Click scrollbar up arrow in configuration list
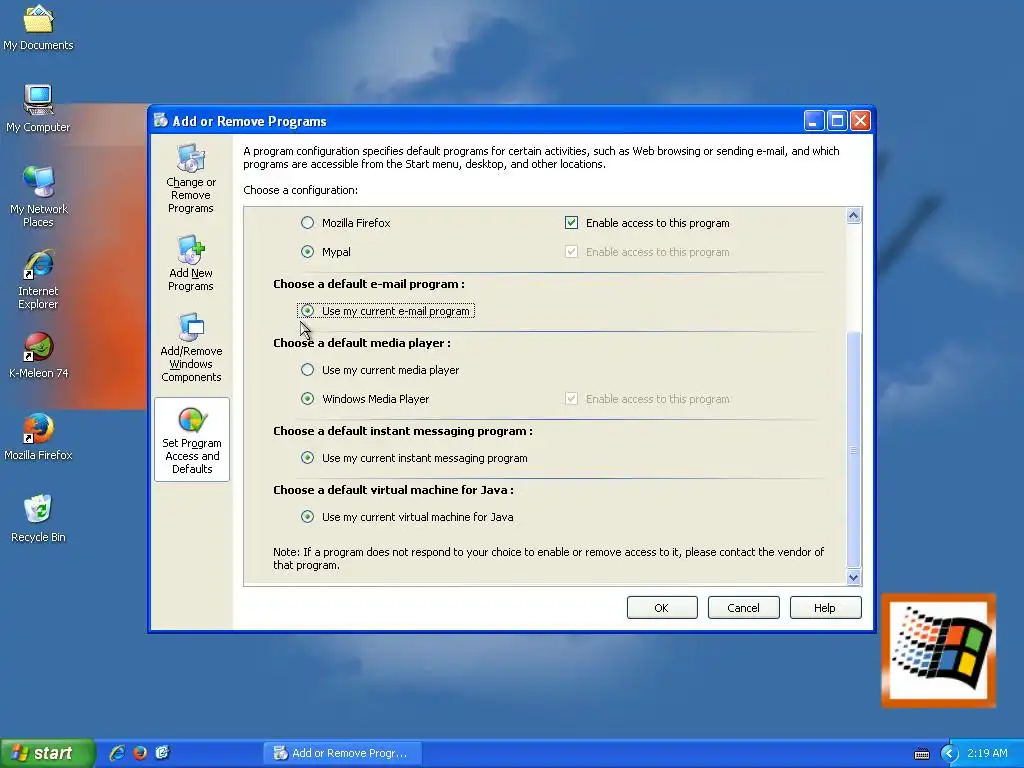This screenshot has width=1024, height=768. point(854,216)
